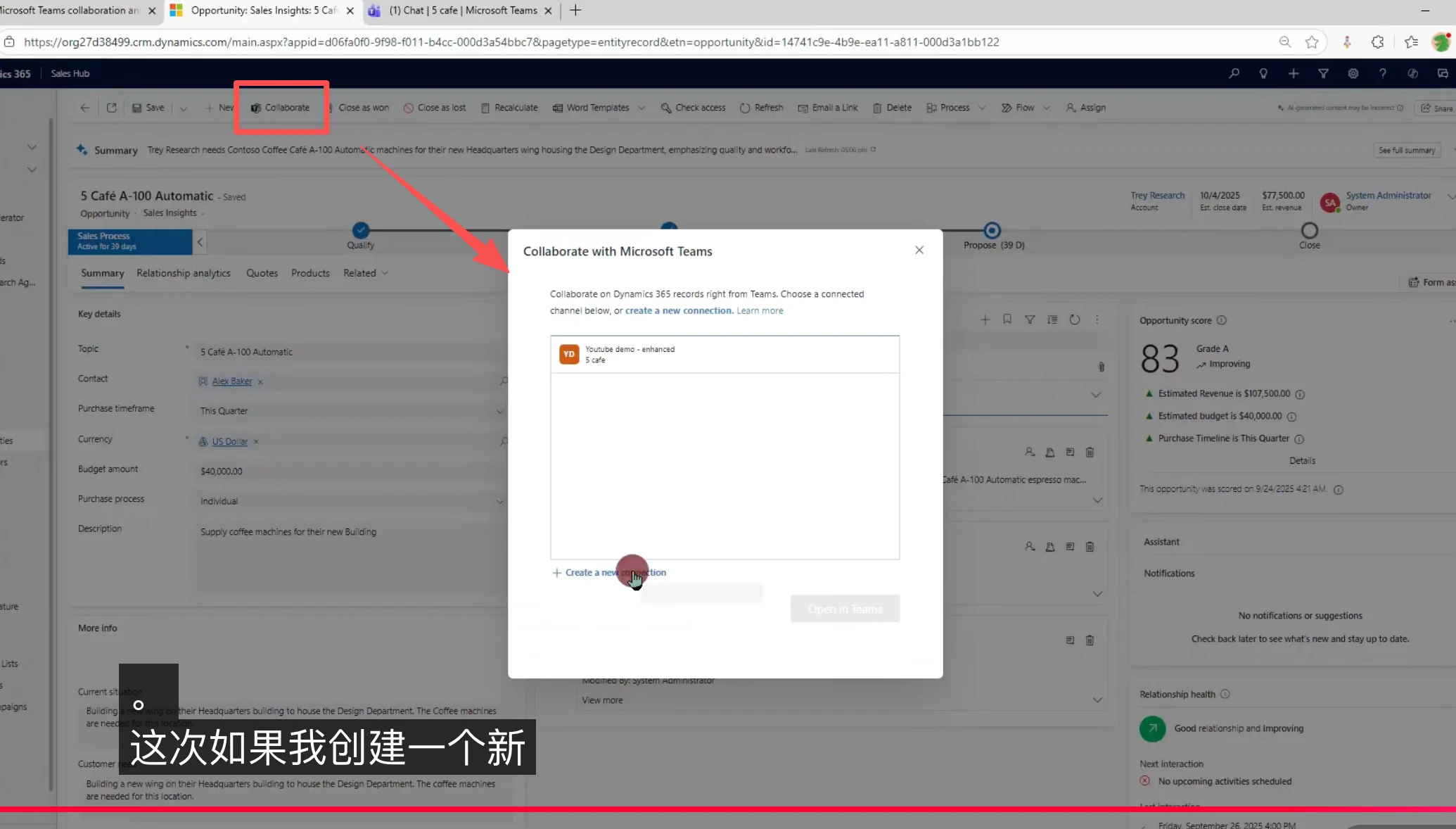Open the dropdown arrow next to Save
This screenshot has width=1456, height=829.
[x=184, y=108]
